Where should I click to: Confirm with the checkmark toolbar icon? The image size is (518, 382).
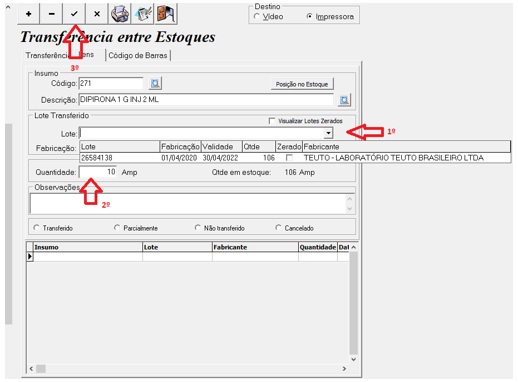(x=74, y=14)
